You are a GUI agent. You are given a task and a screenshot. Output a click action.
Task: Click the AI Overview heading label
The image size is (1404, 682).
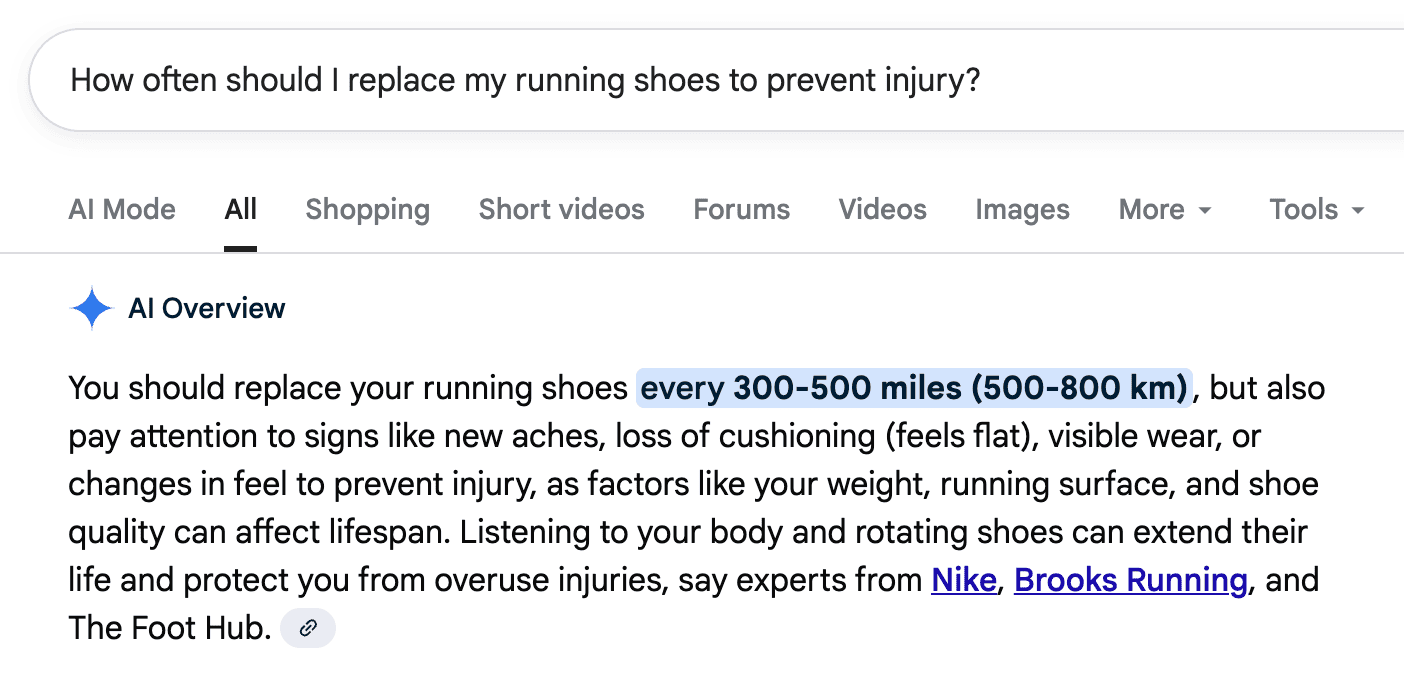pos(207,309)
